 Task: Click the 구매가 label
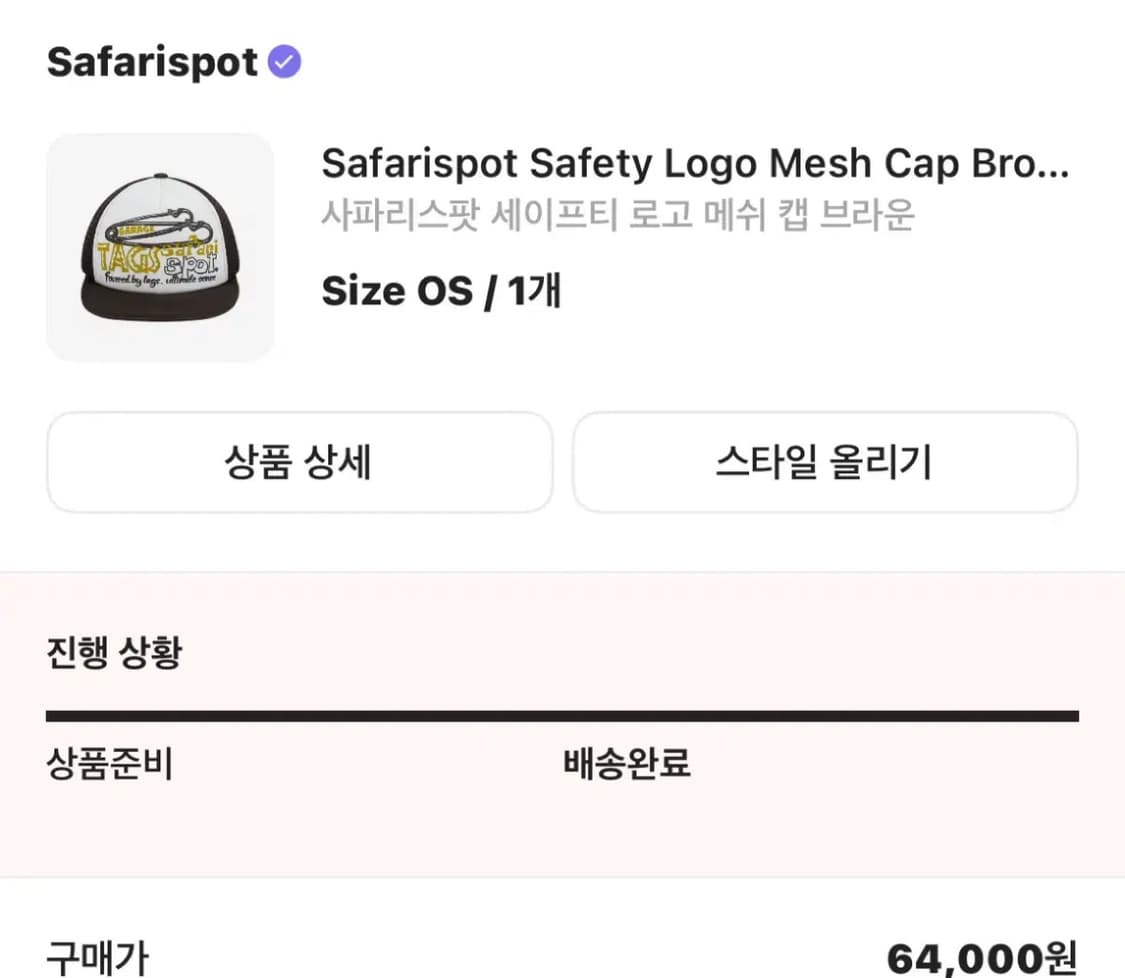pos(92,957)
